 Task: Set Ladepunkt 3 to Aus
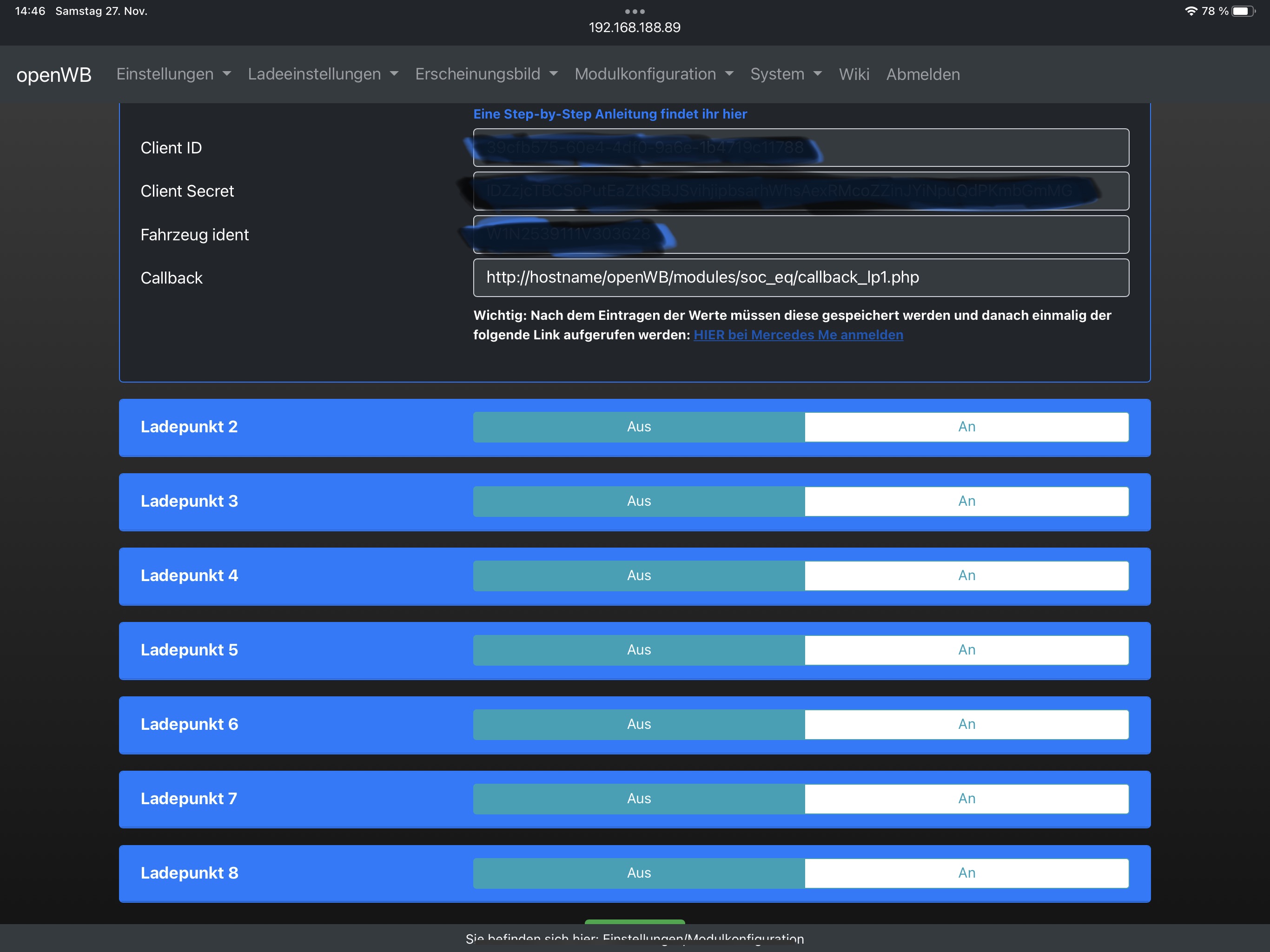pyautogui.click(x=638, y=501)
